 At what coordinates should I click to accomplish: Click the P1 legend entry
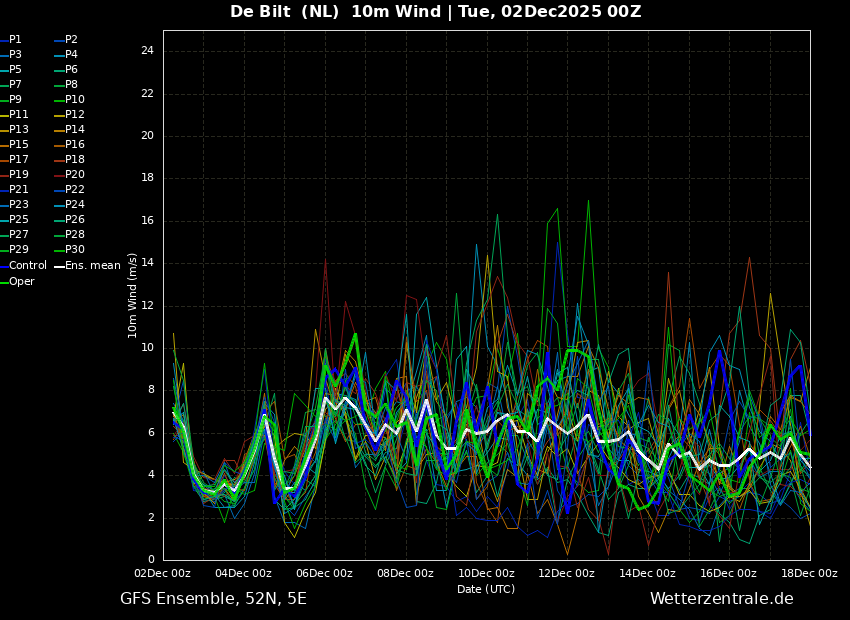coord(15,40)
